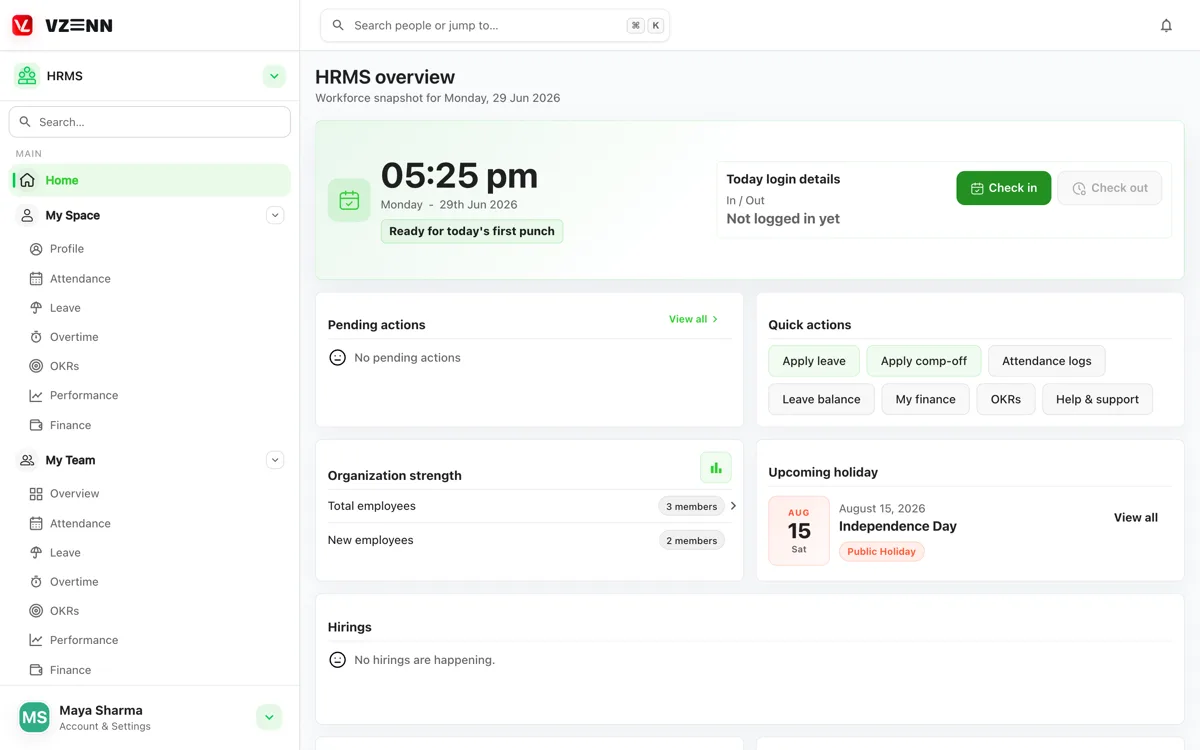Click Overview grid icon under My Team
Image resolution: width=1200 pixels, height=750 pixels.
click(x=36, y=494)
